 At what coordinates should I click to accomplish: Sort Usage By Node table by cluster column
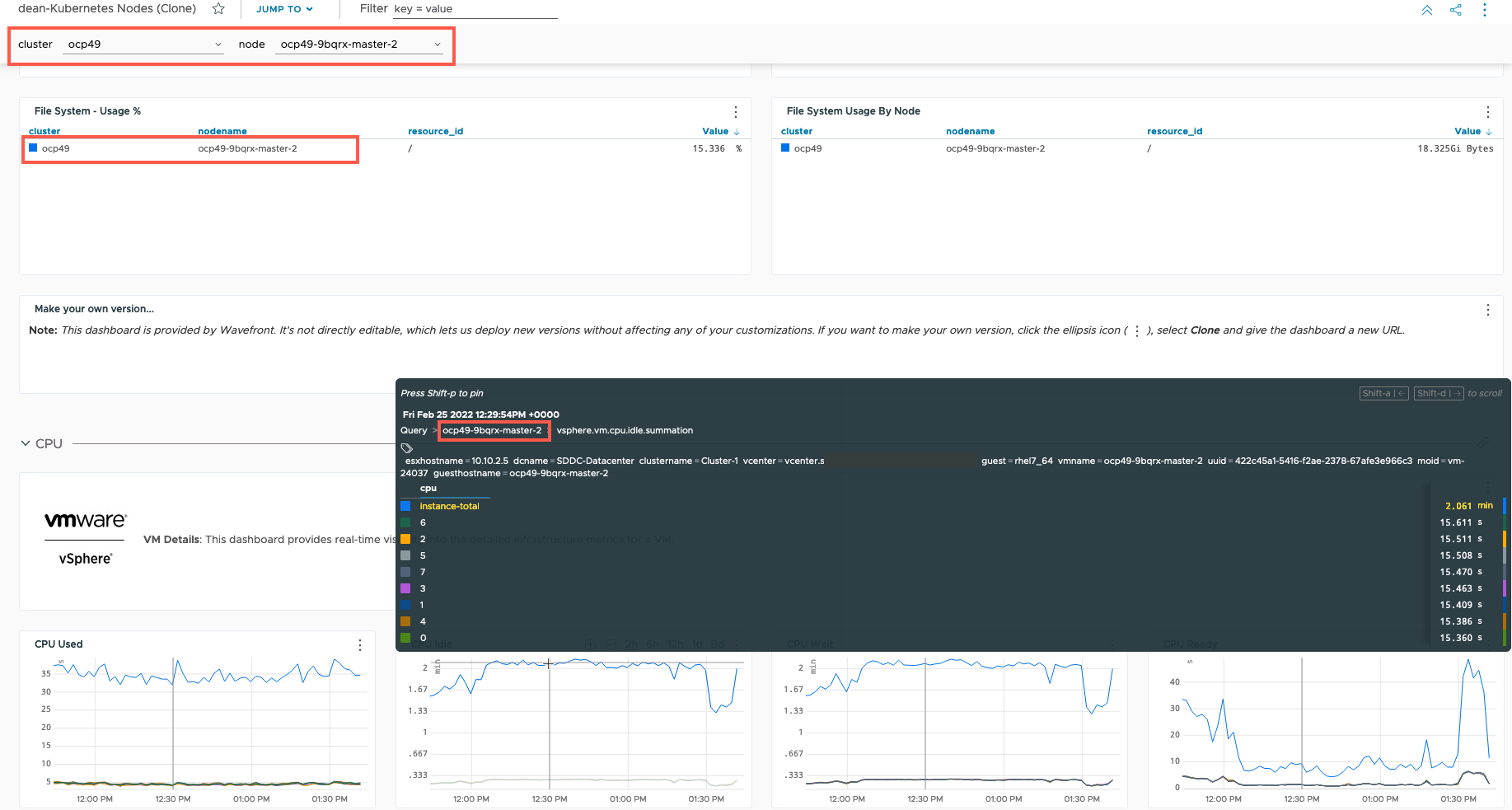(797, 131)
